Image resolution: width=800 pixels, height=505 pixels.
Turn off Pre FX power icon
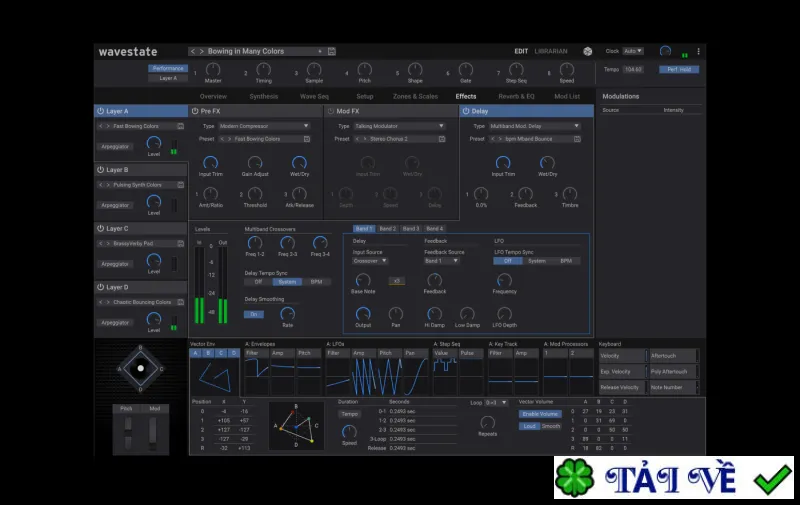(x=195, y=111)
